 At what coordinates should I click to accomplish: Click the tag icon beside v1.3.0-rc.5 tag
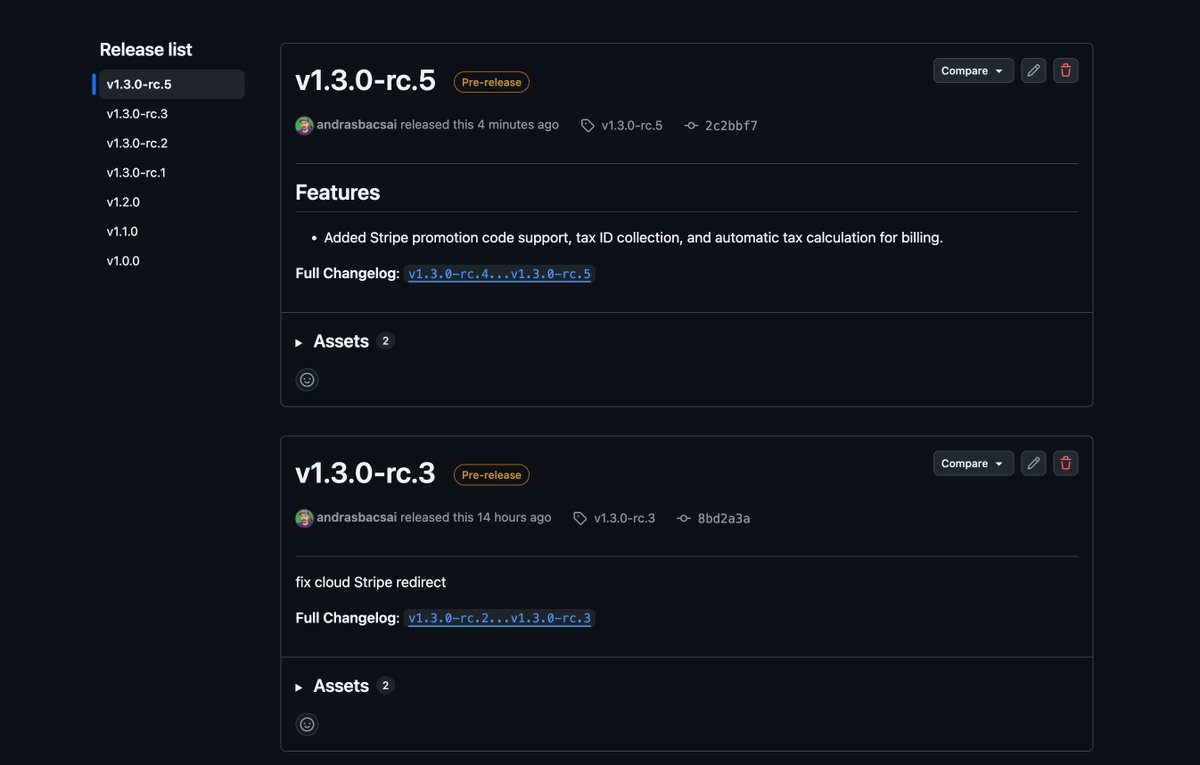[x=588, y=126]
